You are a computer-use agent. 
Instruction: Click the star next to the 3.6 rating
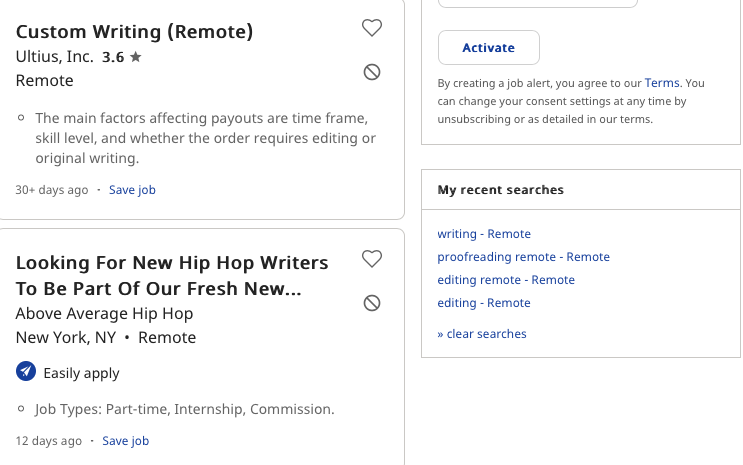[136, 57]
